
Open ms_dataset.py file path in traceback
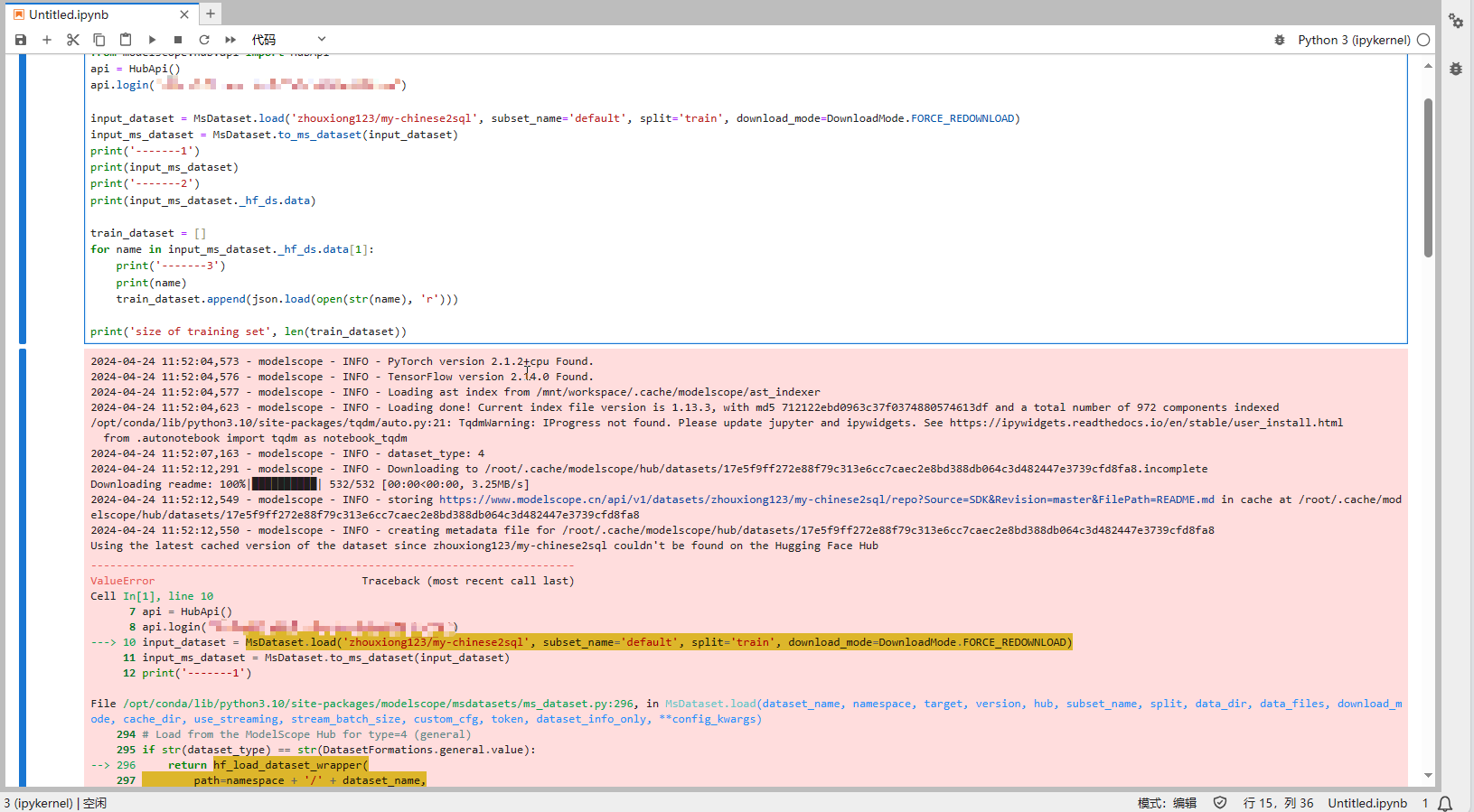coord(379,704)
